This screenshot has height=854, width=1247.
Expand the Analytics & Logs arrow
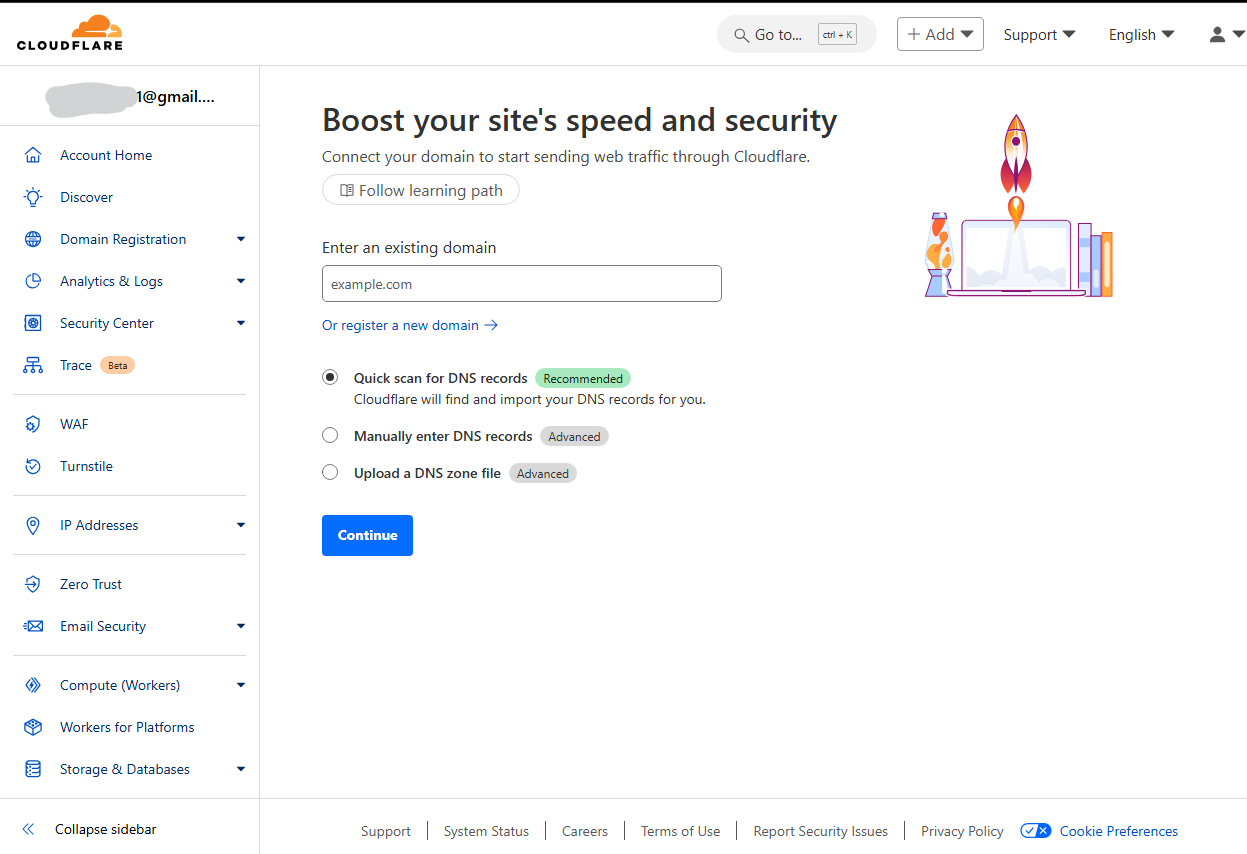(x=241, y=281)
